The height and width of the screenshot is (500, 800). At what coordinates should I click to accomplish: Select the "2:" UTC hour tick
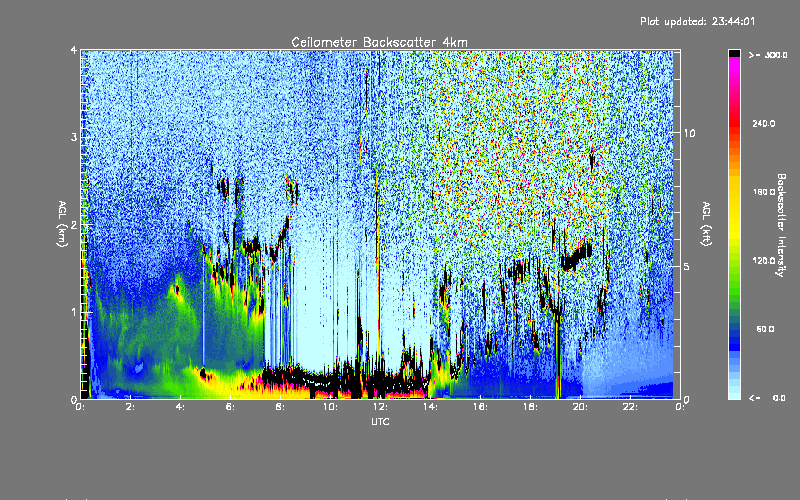tap(131, 407)
